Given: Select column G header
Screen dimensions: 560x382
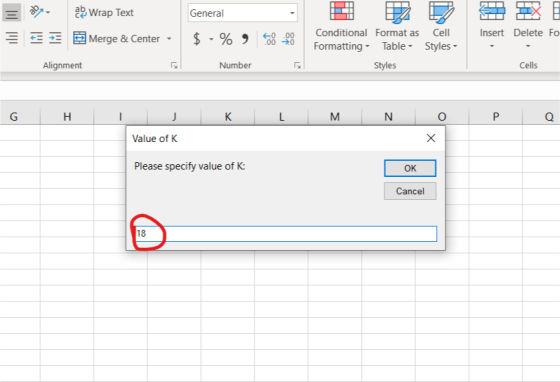Looking at the screenshot, I should tap(20, 117).
